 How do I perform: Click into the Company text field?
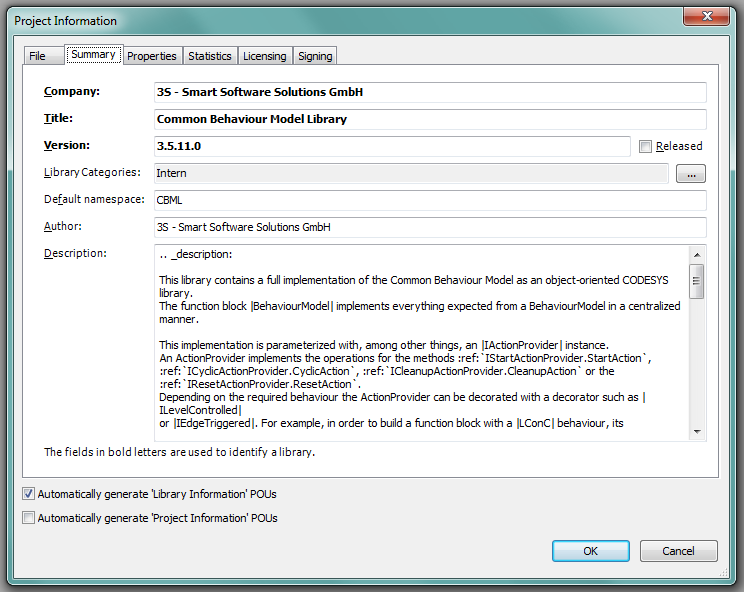click(x=430, y=92)
